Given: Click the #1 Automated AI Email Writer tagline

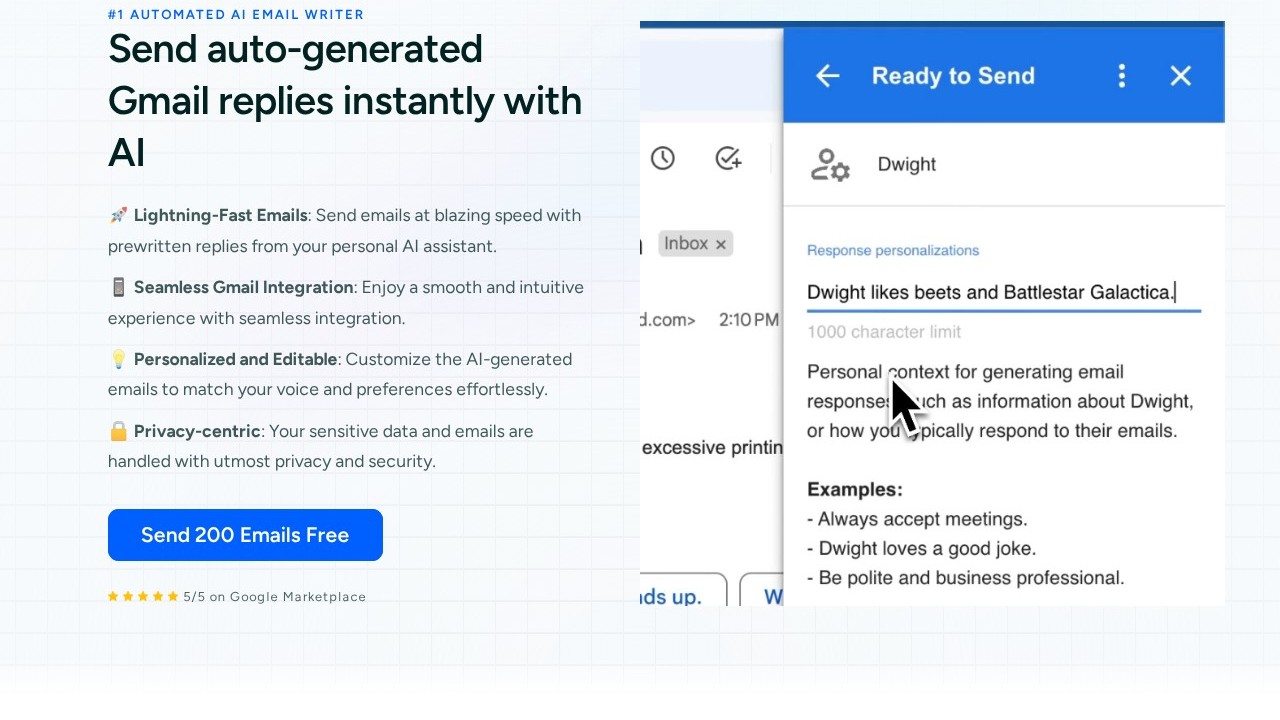Looking at the screenshot, I should point(236,15).
